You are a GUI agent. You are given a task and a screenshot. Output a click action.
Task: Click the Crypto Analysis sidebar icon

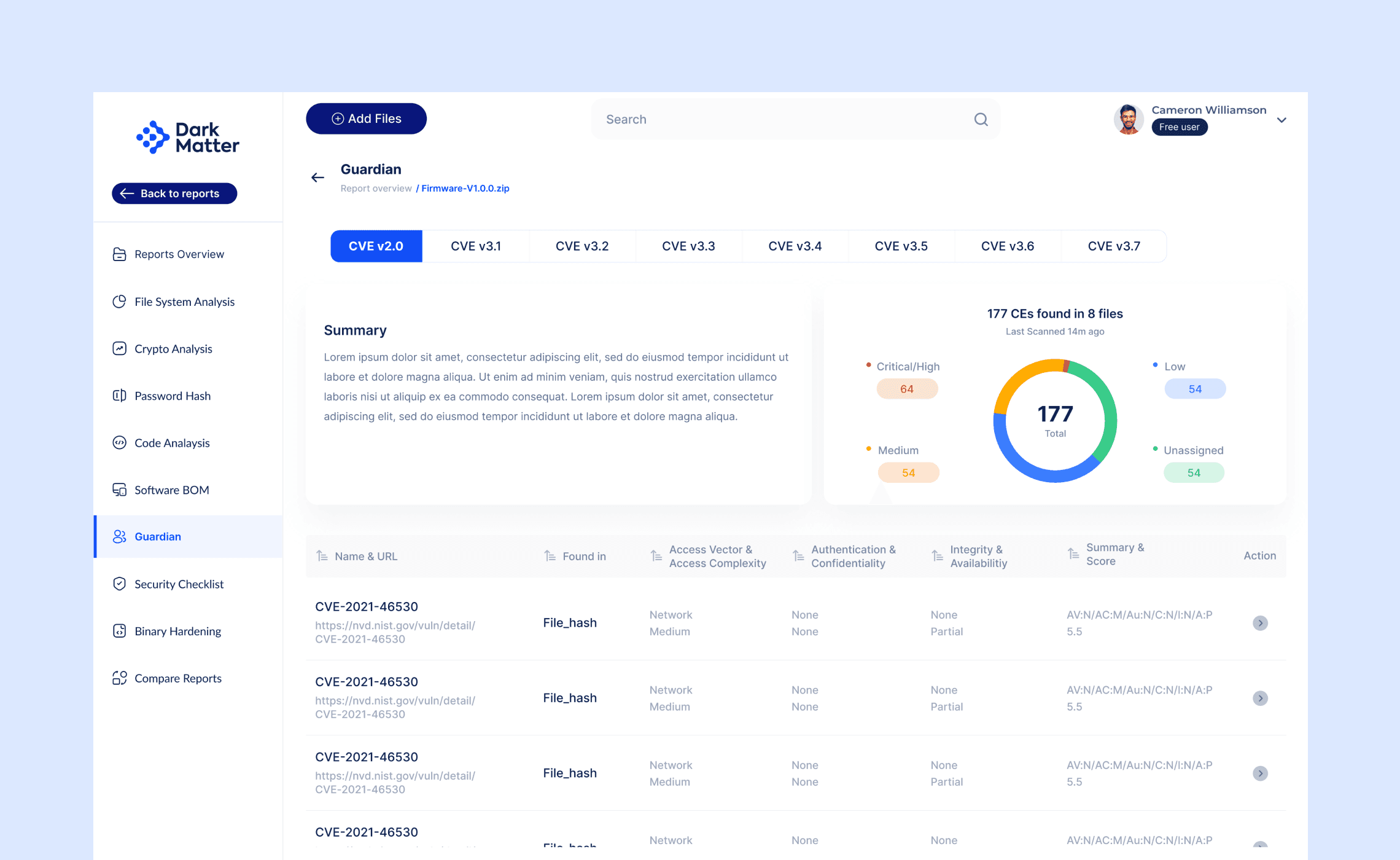pos(119,349)
